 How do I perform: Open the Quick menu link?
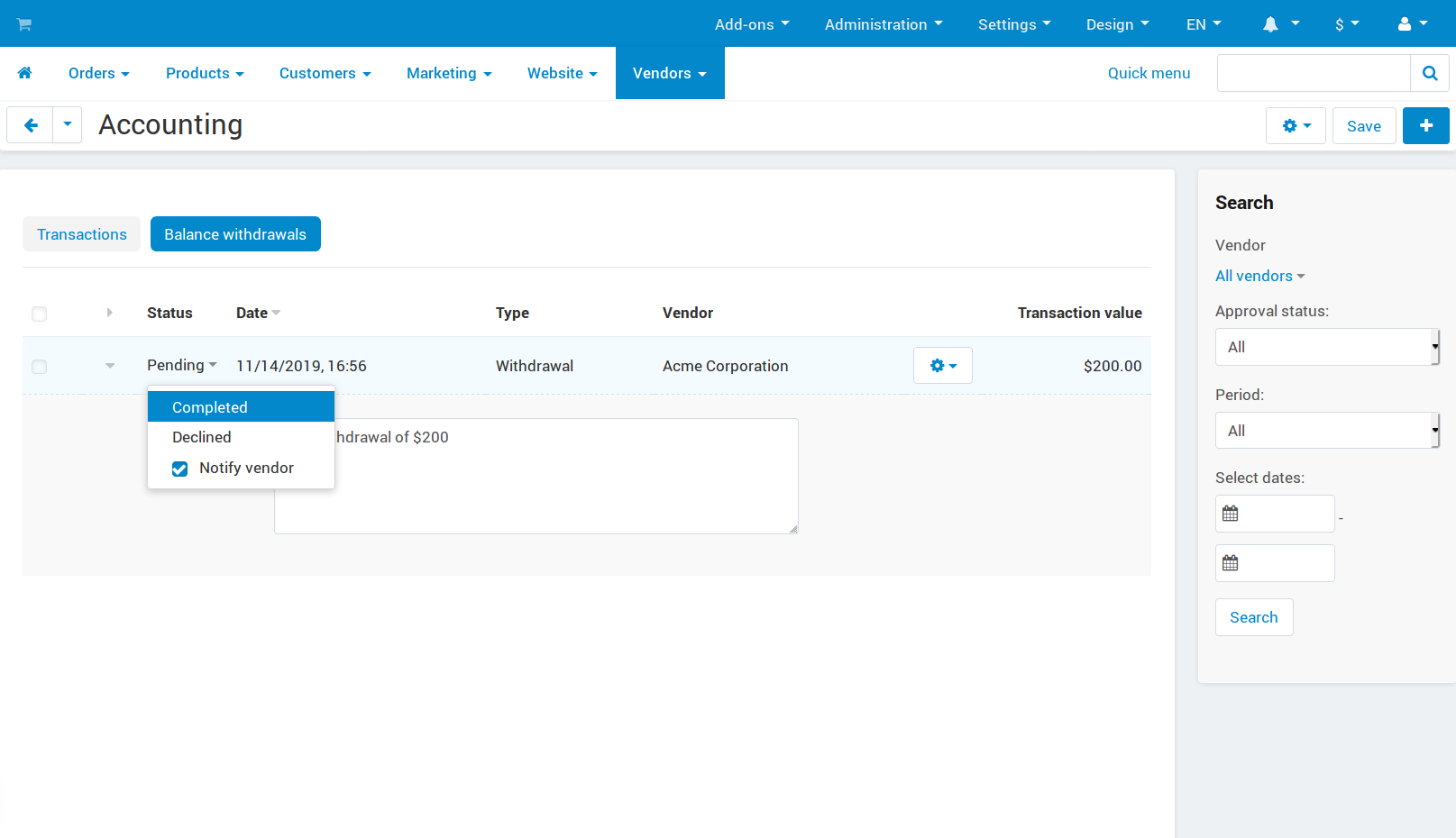(x=1149, y=73)
